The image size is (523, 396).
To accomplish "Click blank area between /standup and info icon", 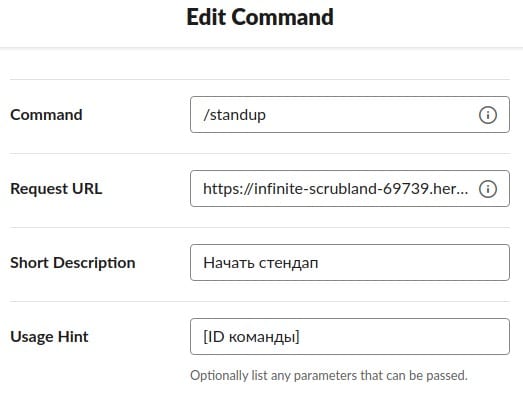I will [x=372, y=115].
